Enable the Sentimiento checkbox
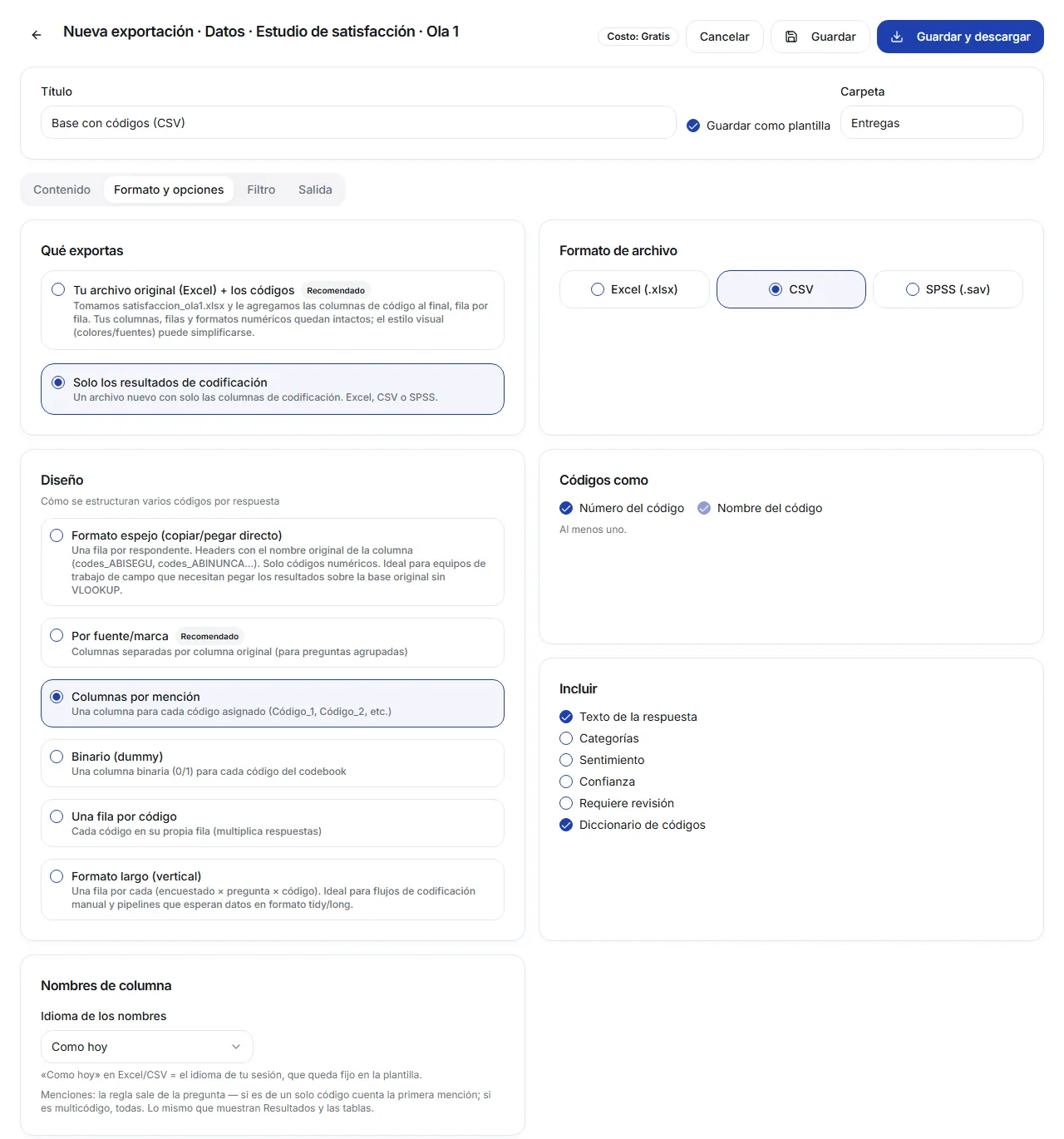 [566, 760]
